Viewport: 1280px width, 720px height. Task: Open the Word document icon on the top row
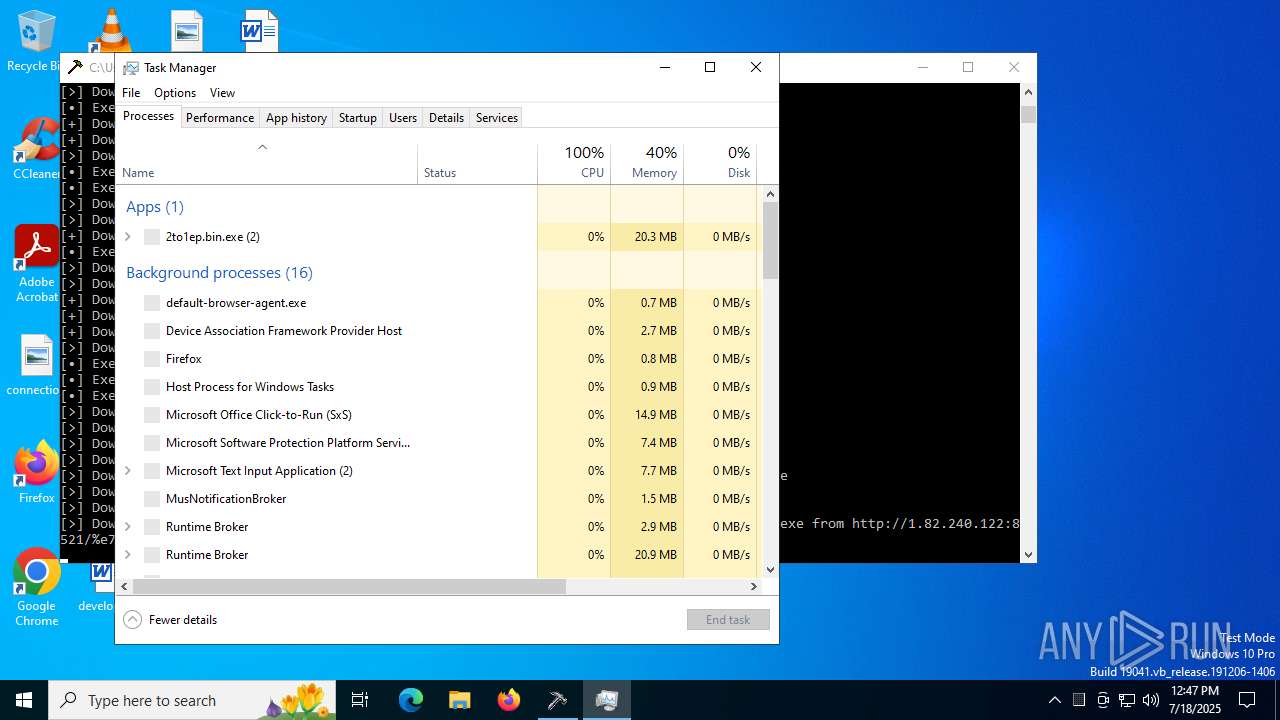click(259, 30)
